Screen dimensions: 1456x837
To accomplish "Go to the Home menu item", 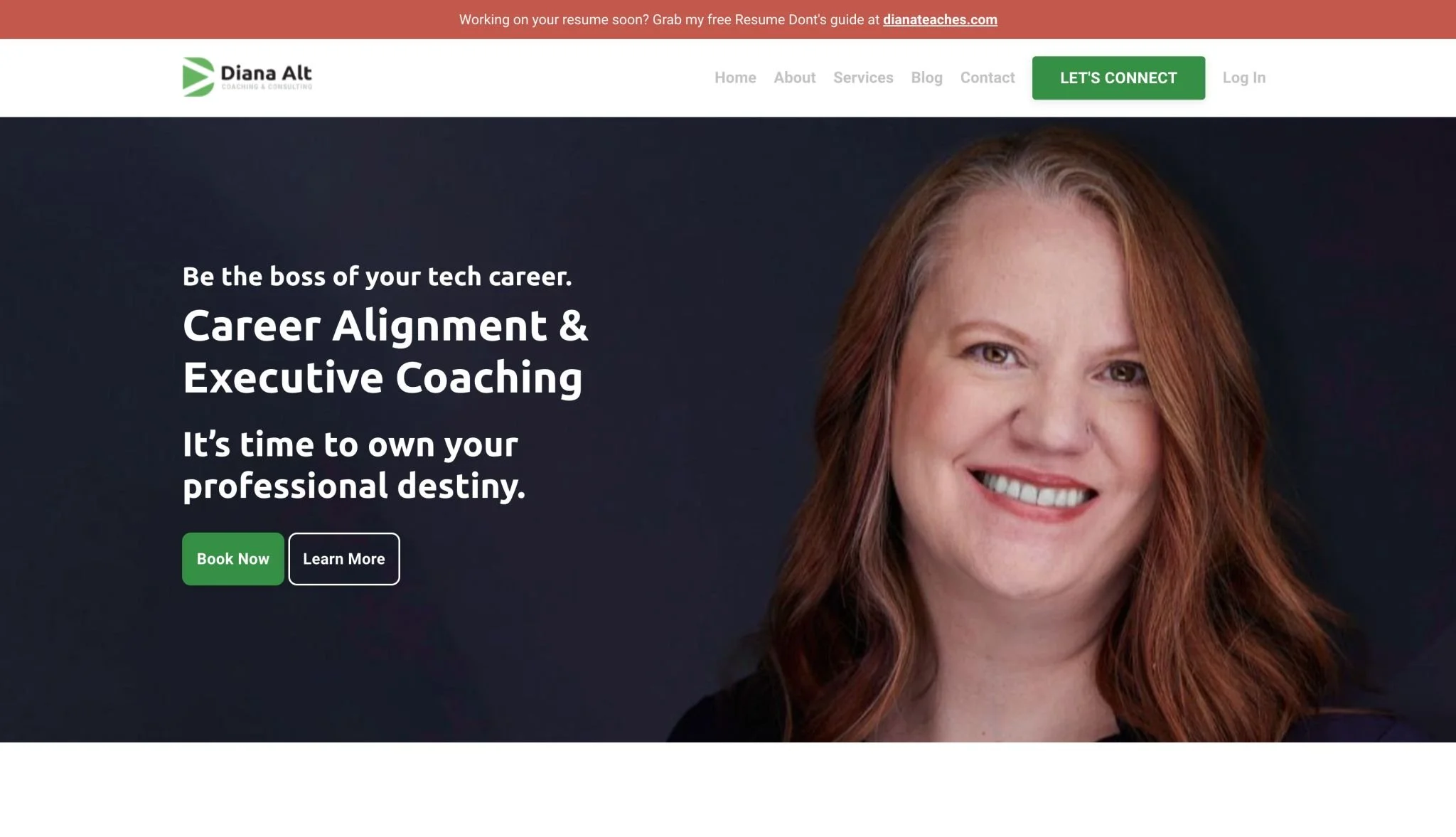I will tap(735, 78).
